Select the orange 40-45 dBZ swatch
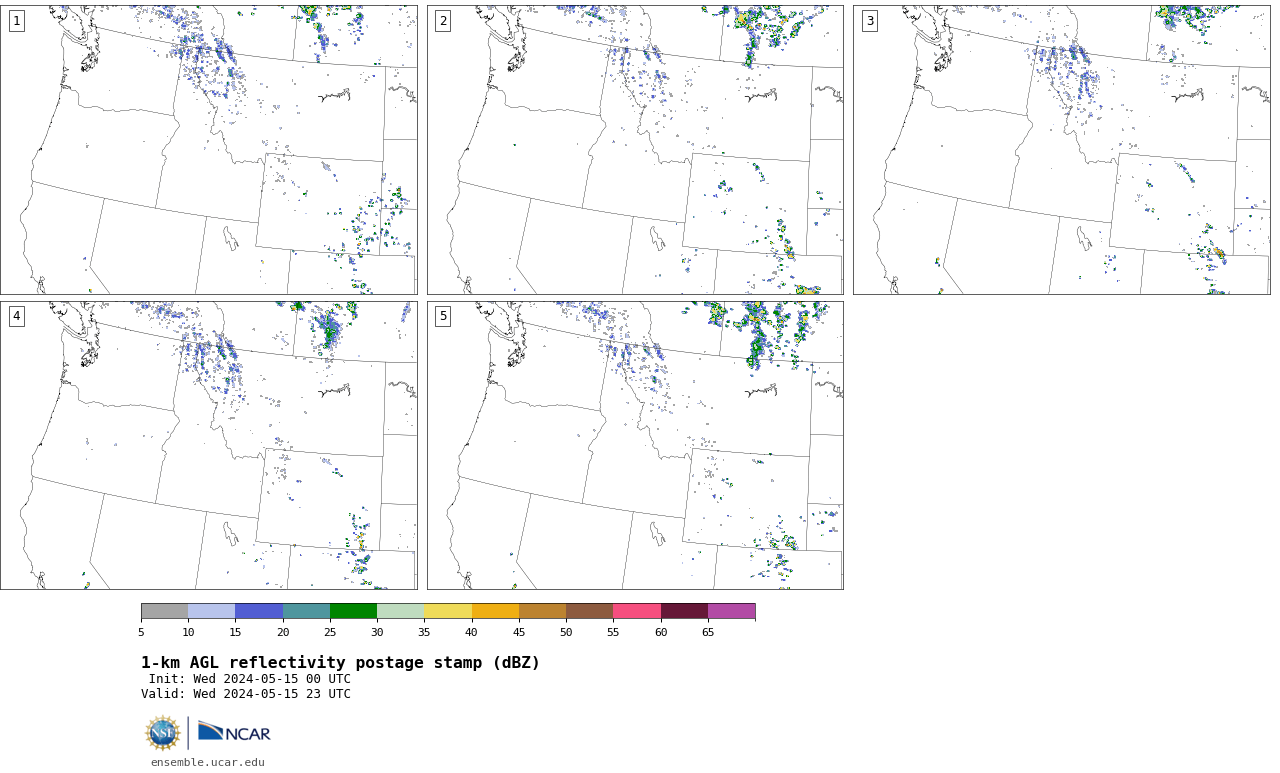The width and height of the screenshot is (1280, 773). coord(495,611)
